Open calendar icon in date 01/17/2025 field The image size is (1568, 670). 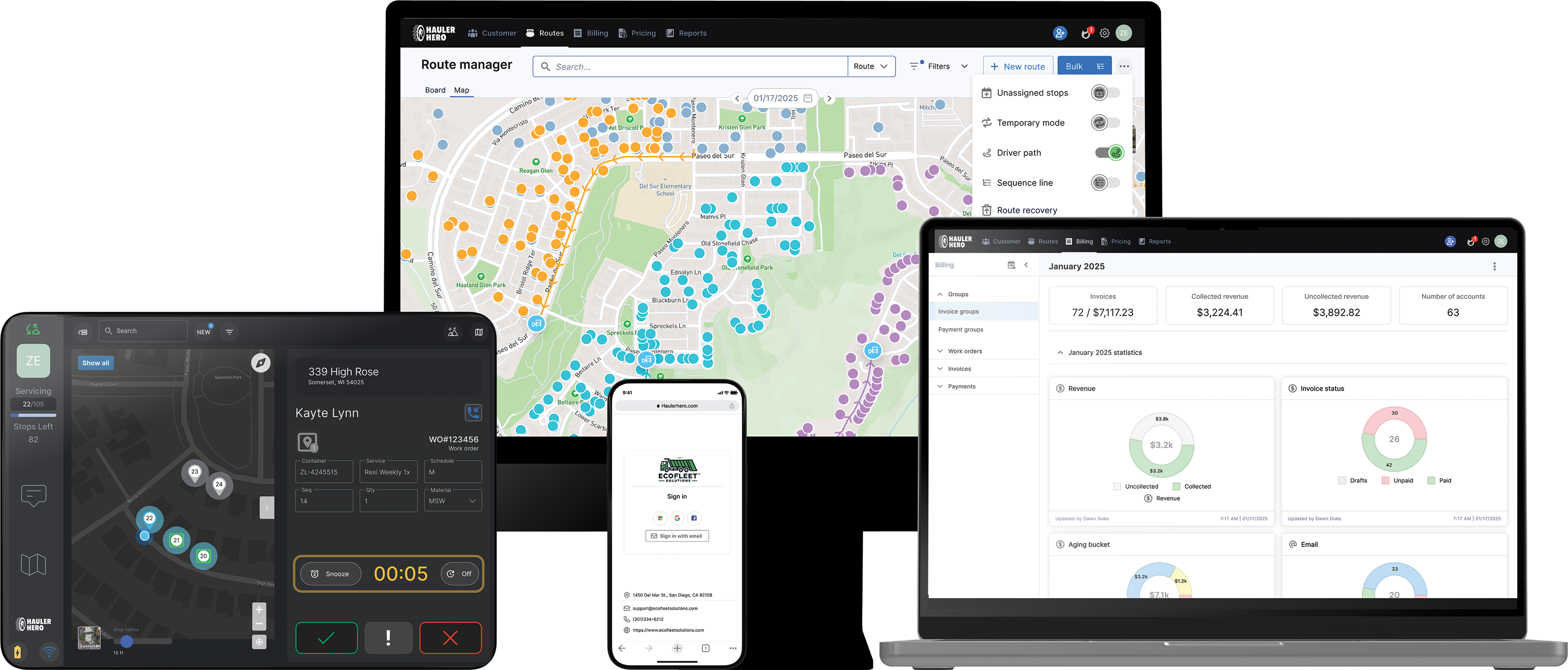coord(808,98)
